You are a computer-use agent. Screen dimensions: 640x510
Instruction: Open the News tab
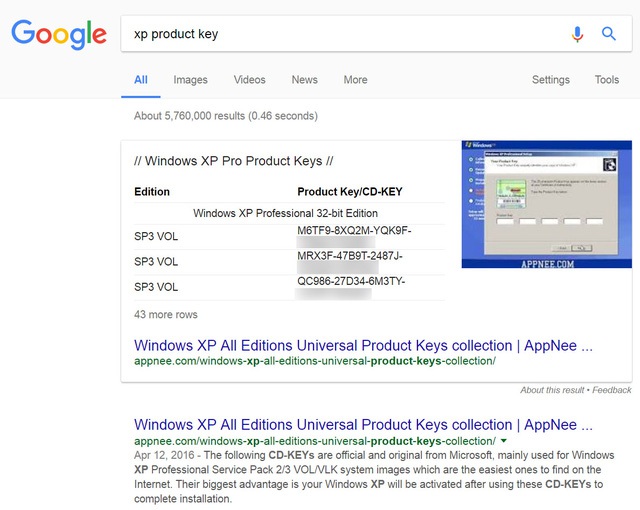pyautogui.click(x=304, y=80)
